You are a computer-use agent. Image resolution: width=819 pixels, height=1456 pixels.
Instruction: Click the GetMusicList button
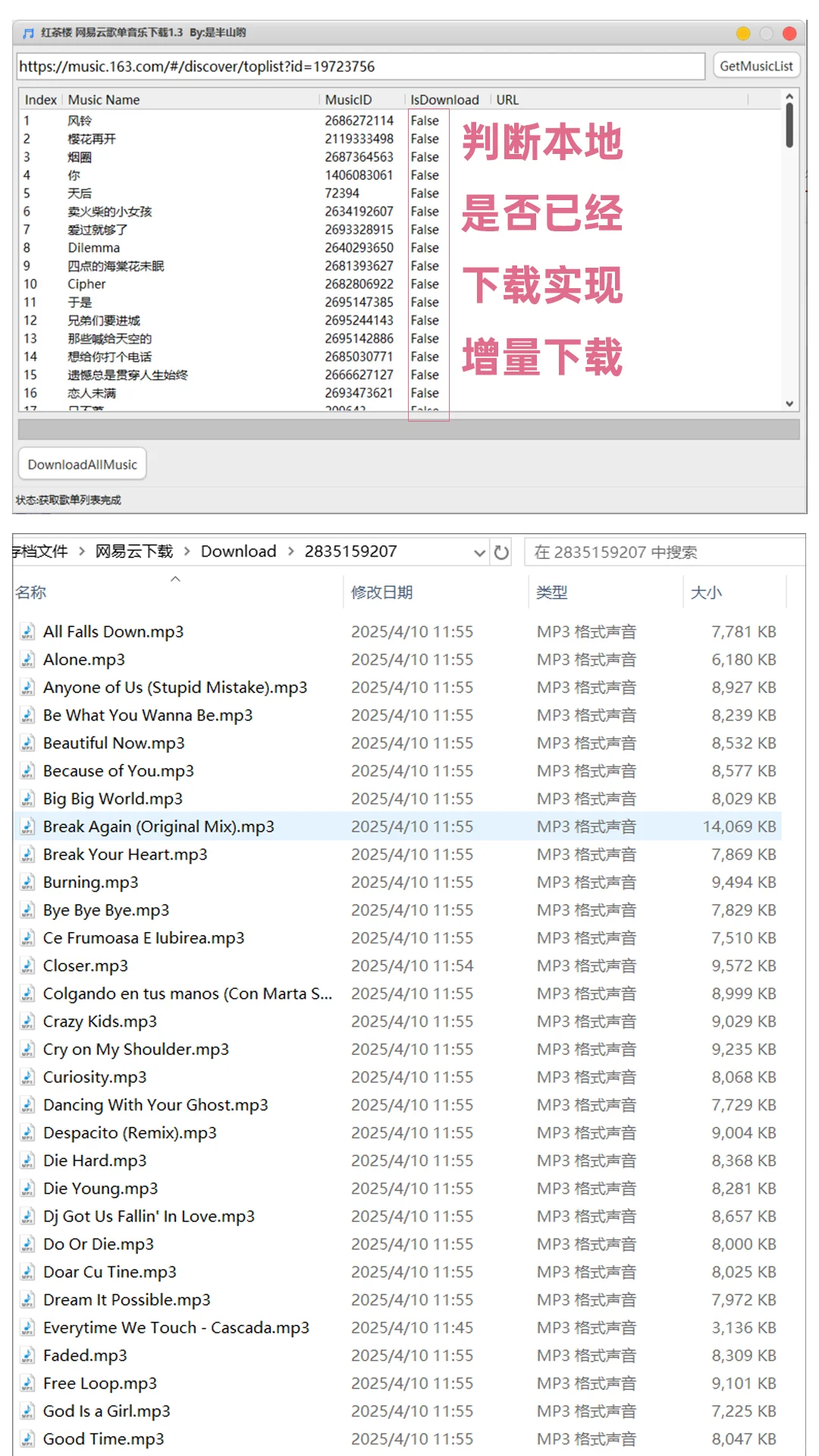click(x=756, y=66)
